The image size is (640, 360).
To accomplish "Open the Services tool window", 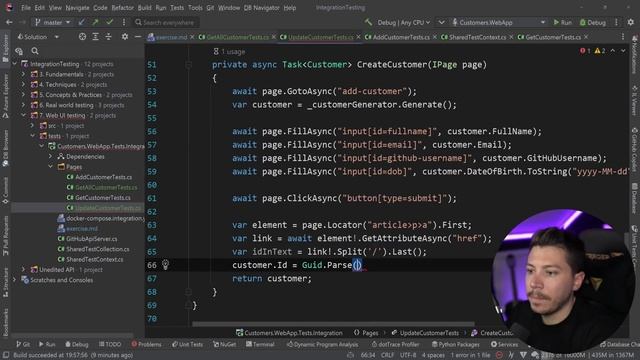I will [x=504, y=344].
